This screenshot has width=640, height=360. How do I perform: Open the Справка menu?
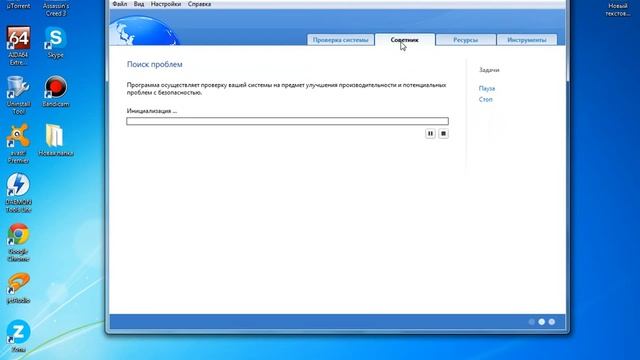(199, 4)
